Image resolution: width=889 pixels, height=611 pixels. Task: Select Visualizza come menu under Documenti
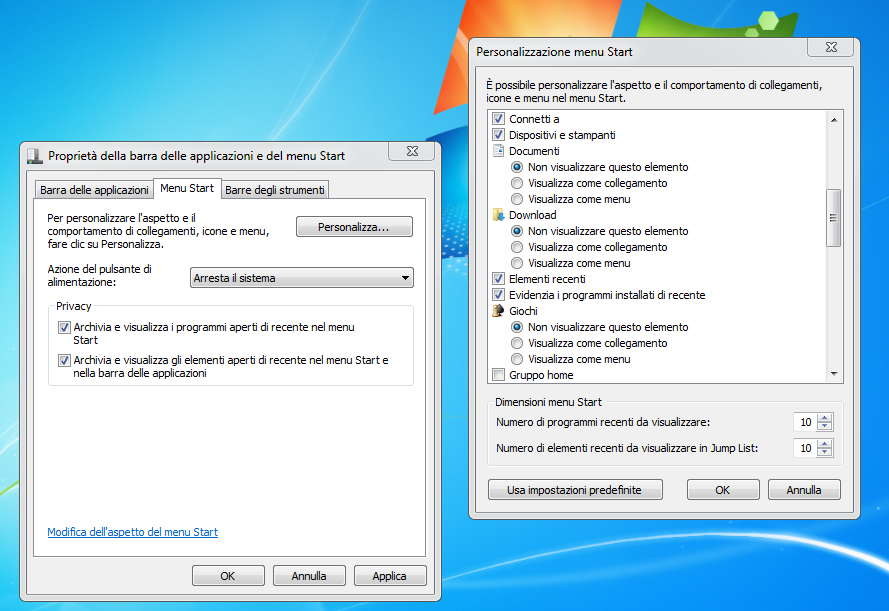517,199
